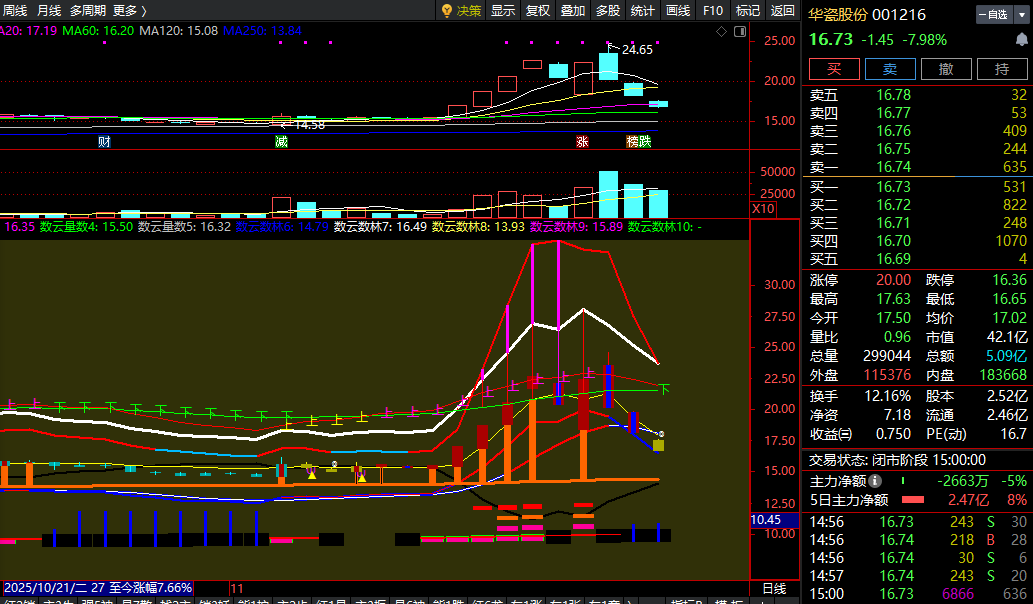The height and width of the screenshot is (604, 1033).
Task: Click the 涨 marker on the chart
Action: pyautogui.click(x=582, y=142)
